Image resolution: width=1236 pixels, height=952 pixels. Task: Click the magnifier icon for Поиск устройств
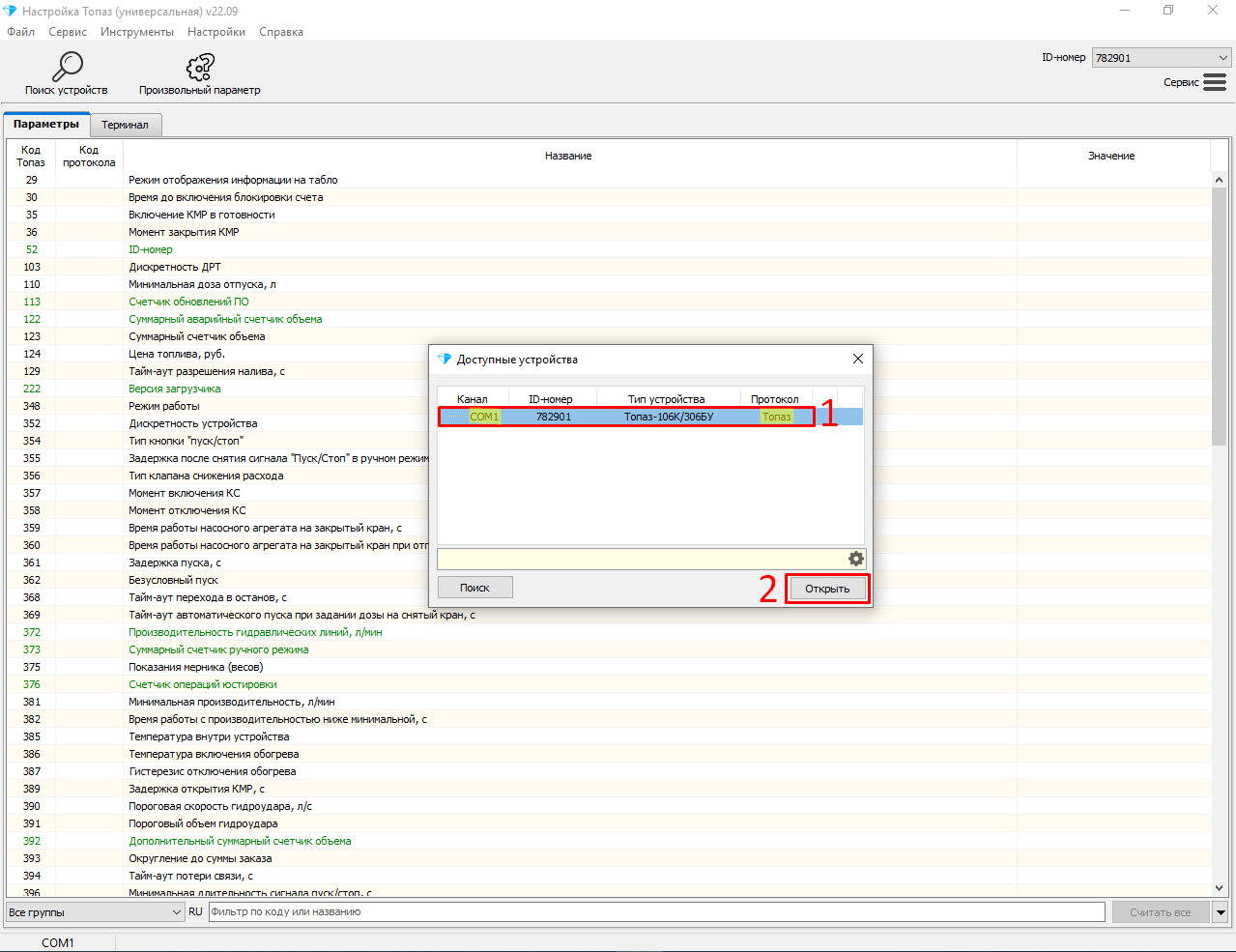pyautogui.click(x=67, y=66)
